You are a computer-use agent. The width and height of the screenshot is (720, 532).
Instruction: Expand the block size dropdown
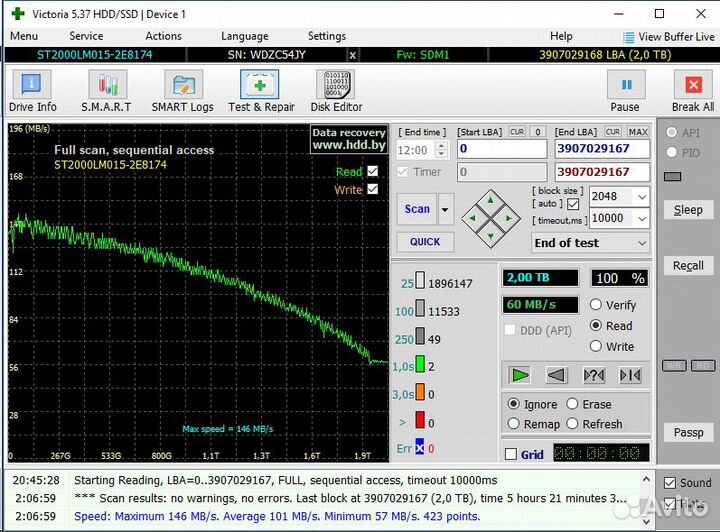pos(640,197)
